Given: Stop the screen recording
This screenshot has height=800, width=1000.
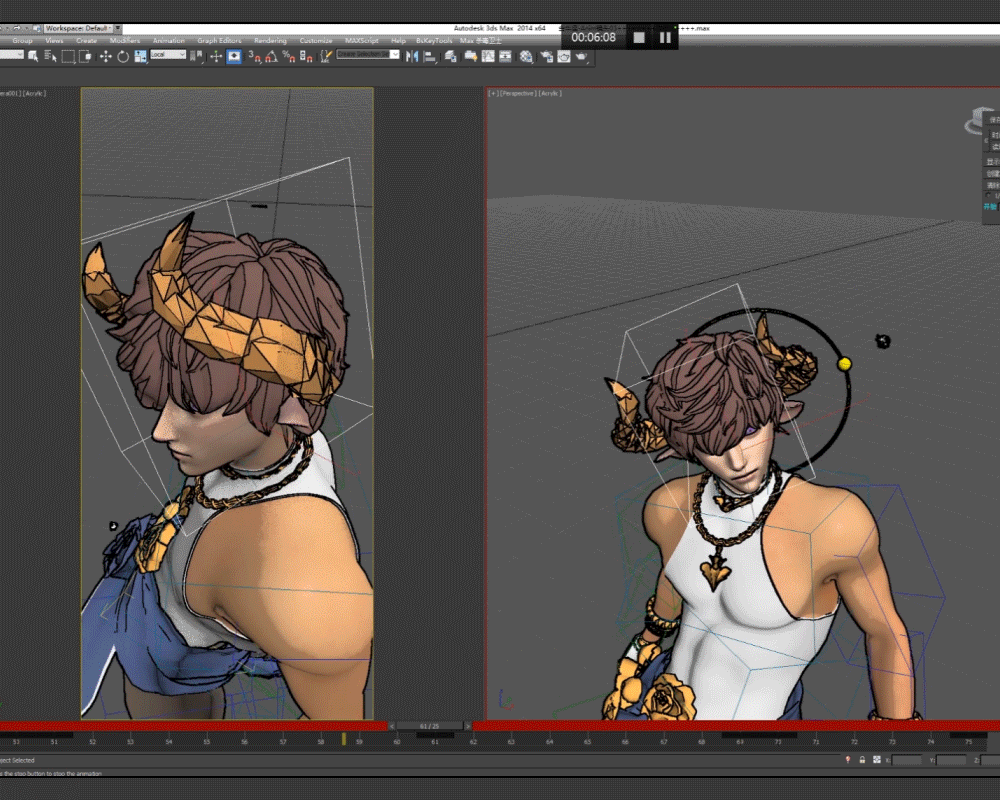Looking at the screenshot, I should coord(639,38).
